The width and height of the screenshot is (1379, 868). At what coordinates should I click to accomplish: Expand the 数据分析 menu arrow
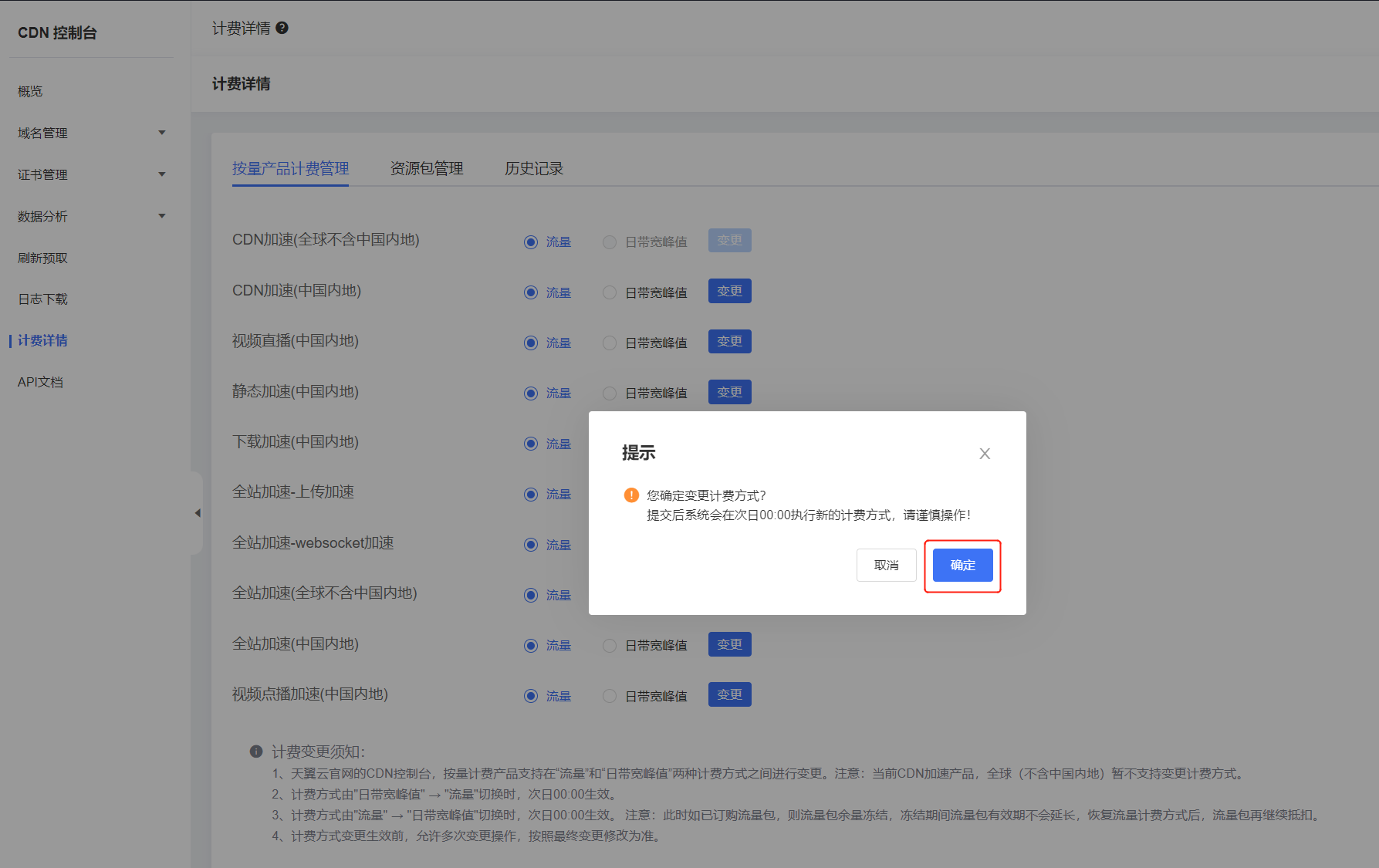[x=162, y=216]
